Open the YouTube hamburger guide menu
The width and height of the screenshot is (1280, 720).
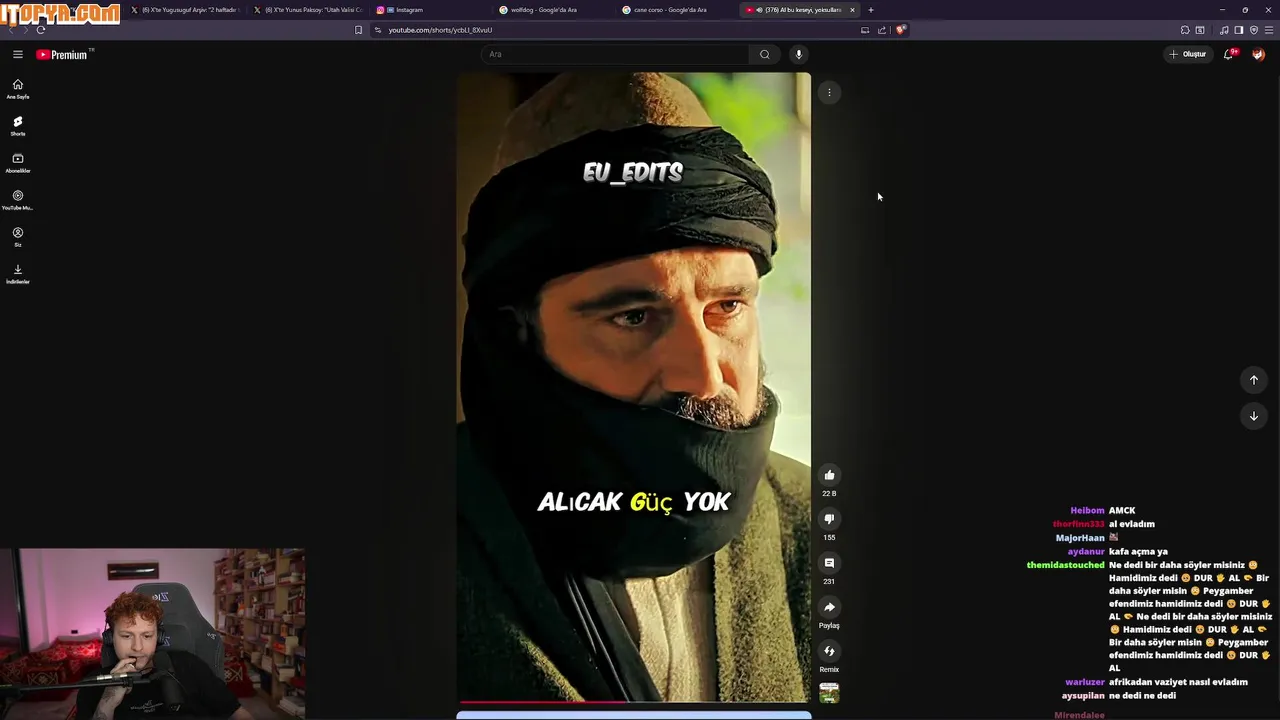[18, 54]
